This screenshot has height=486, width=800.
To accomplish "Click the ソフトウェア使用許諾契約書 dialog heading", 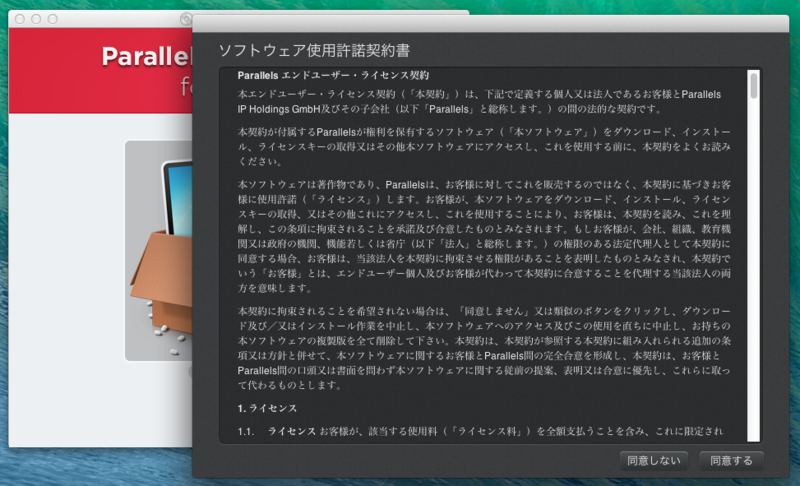I will (314, 50).
